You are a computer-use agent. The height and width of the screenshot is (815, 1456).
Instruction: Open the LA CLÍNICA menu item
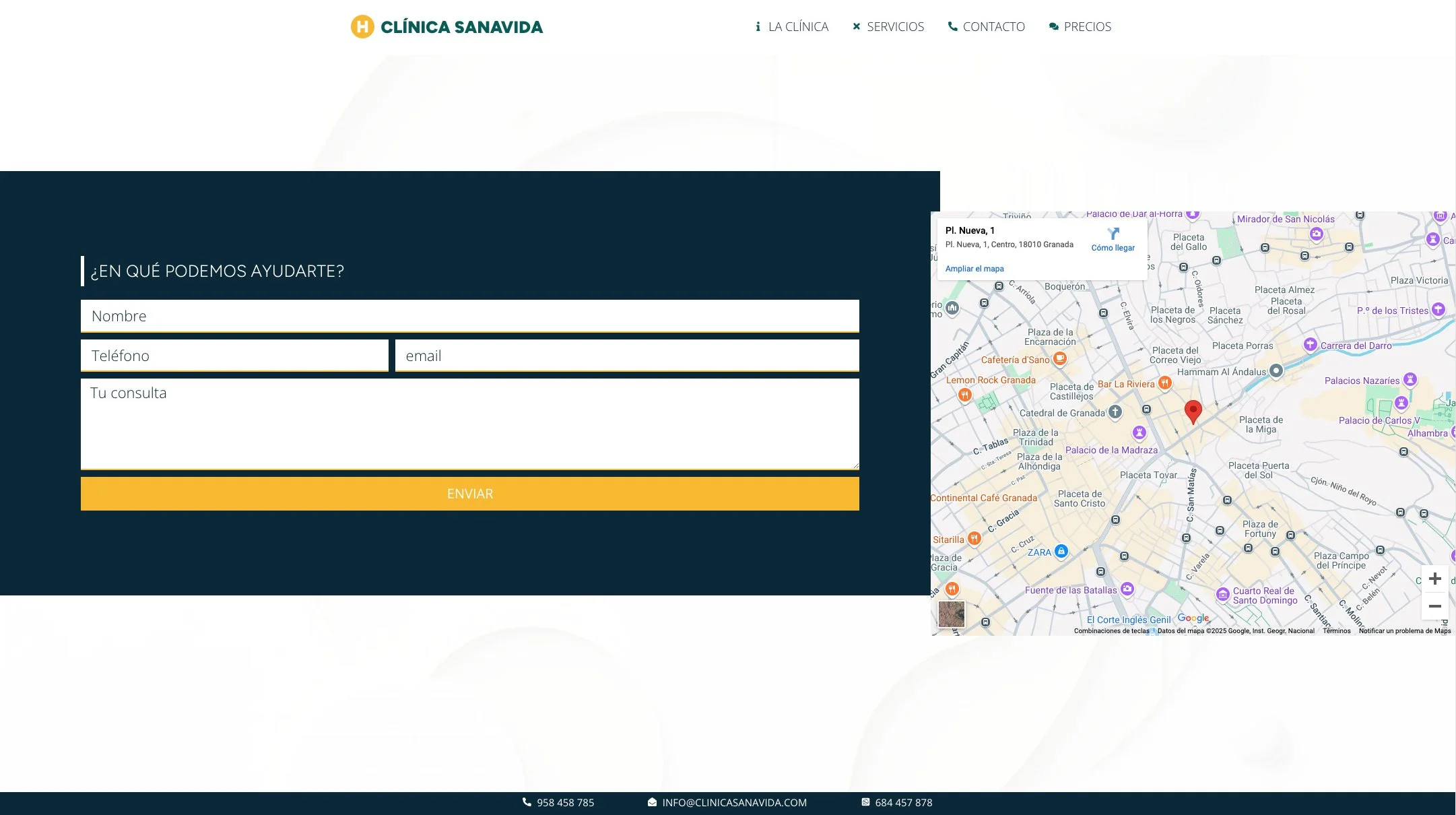coord(798,26)
